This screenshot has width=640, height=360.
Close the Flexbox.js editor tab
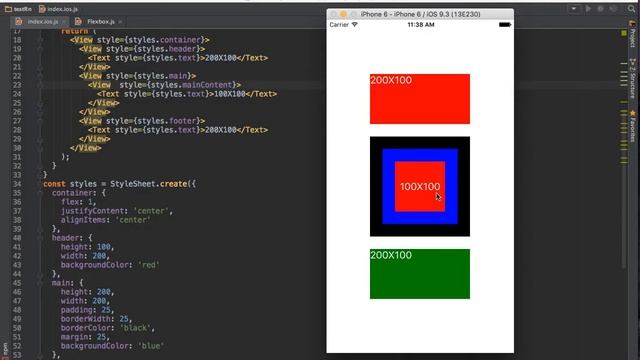(120, 22)
